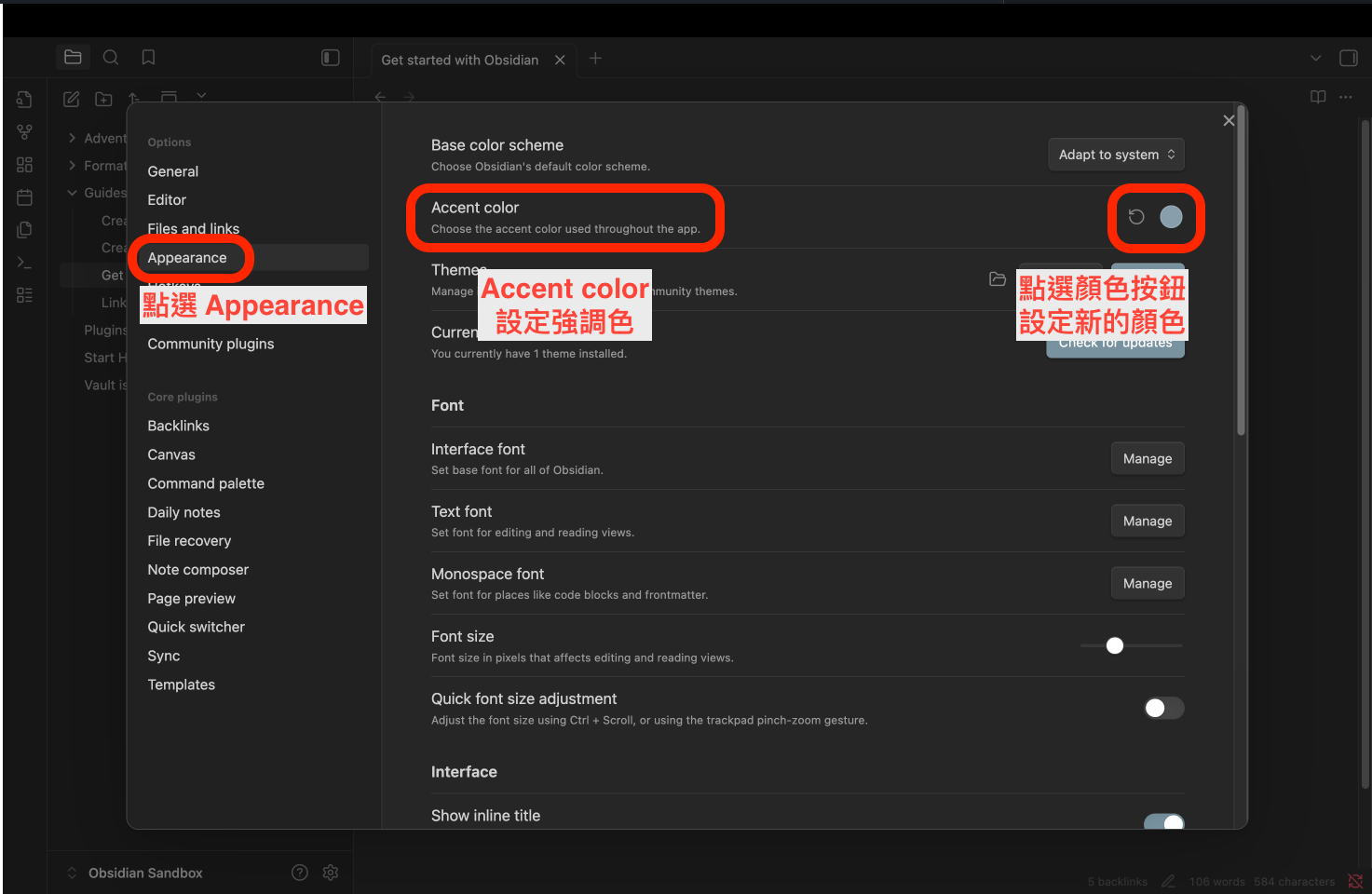Open graph view from the ribbon
This screenshot has width=1372, height=894.
(x=25, y=132)
